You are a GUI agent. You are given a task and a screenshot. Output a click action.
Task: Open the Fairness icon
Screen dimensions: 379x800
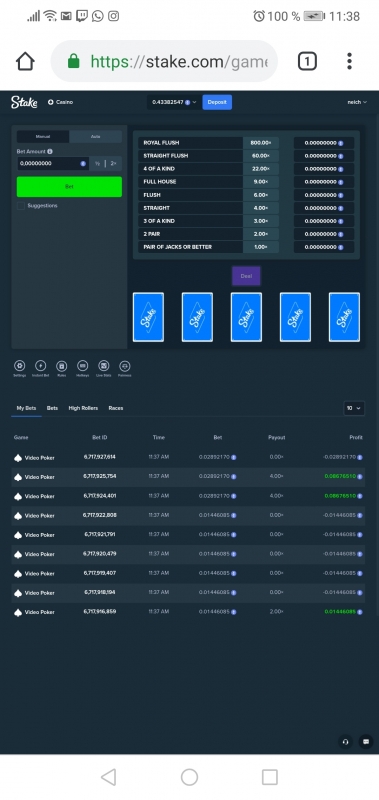pyautogui.click(x=124, y=366)
